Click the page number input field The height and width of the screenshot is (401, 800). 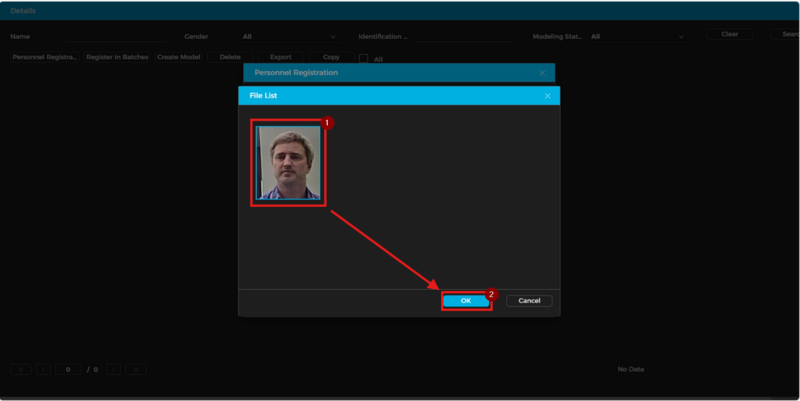67,369
